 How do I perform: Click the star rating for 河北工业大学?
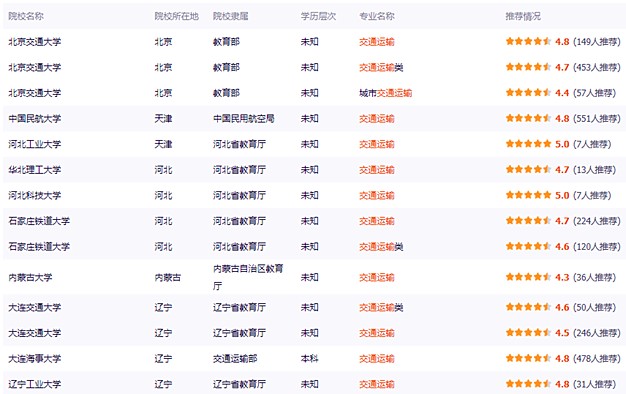click(528, 144)
